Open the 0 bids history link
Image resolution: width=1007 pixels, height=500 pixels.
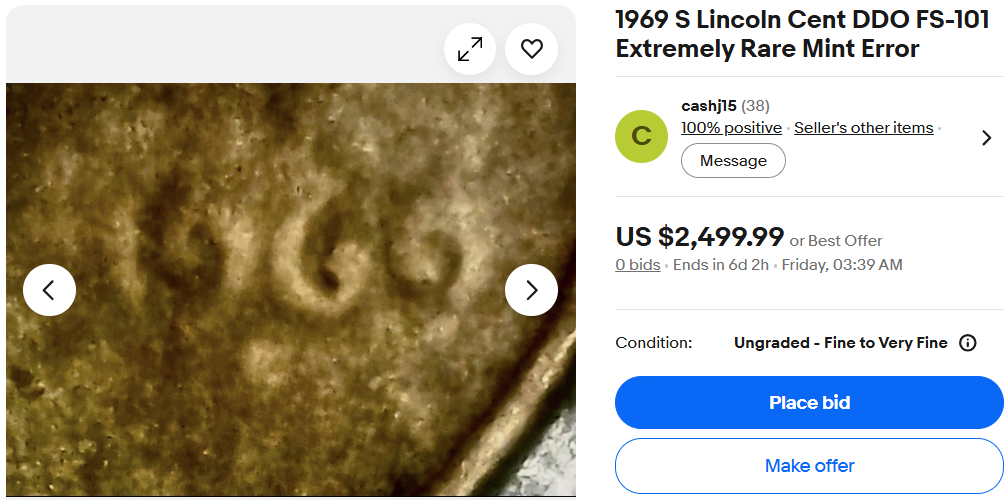click(x=638, y=264)
